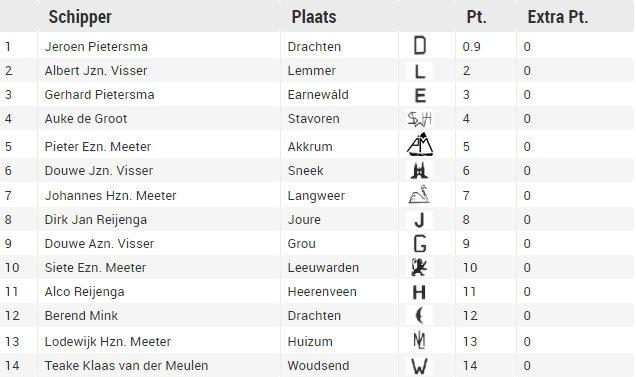Click the Earnewâld 'E' sail emblem
The width and height of the screenshot is (636, 377).
[x=420, y=95]
